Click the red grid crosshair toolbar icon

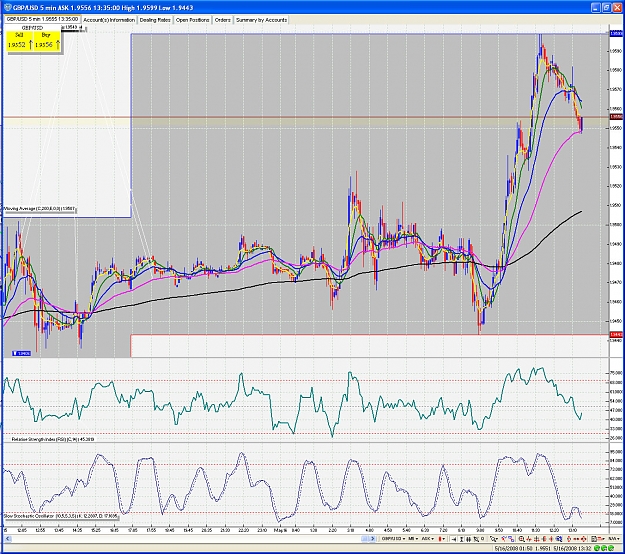[536, 539]
